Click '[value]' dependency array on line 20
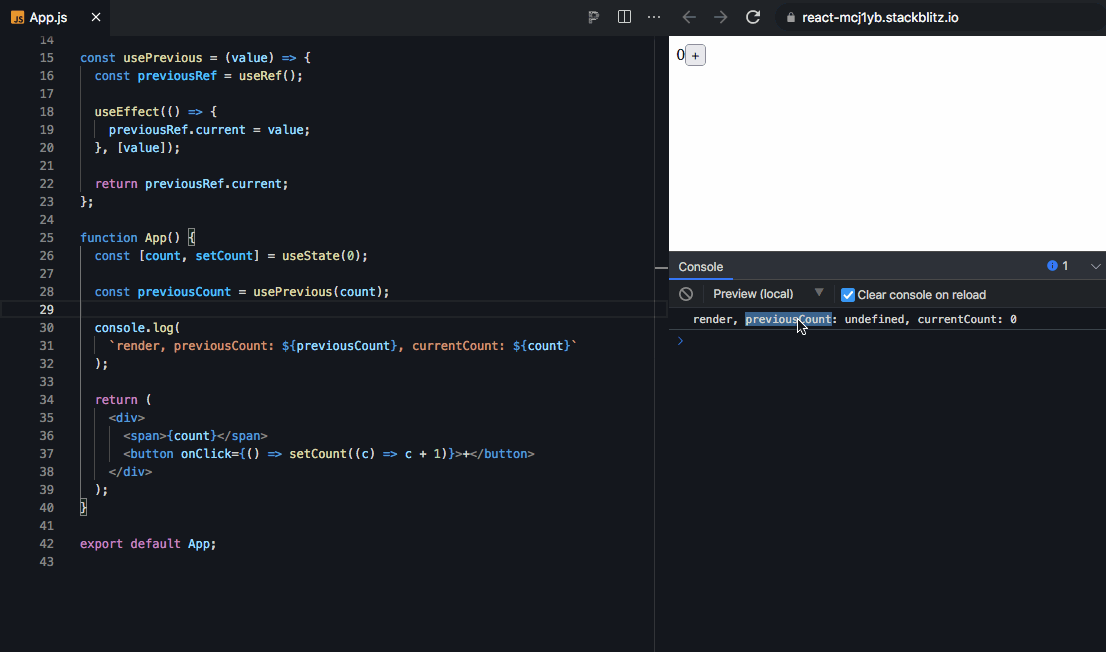1106x652 pixels. (x=141, y=147)
